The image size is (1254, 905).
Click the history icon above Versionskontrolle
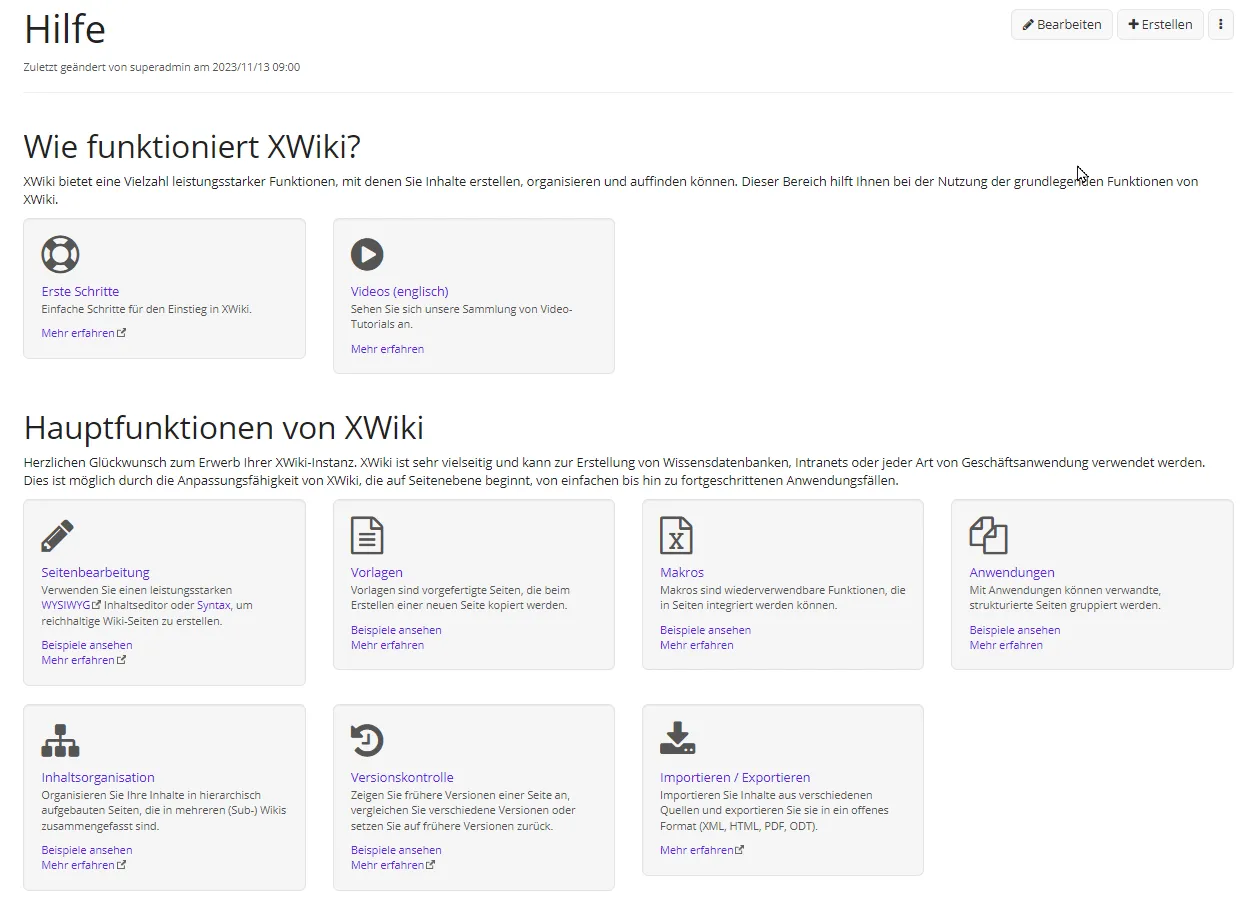pos(367,741)
